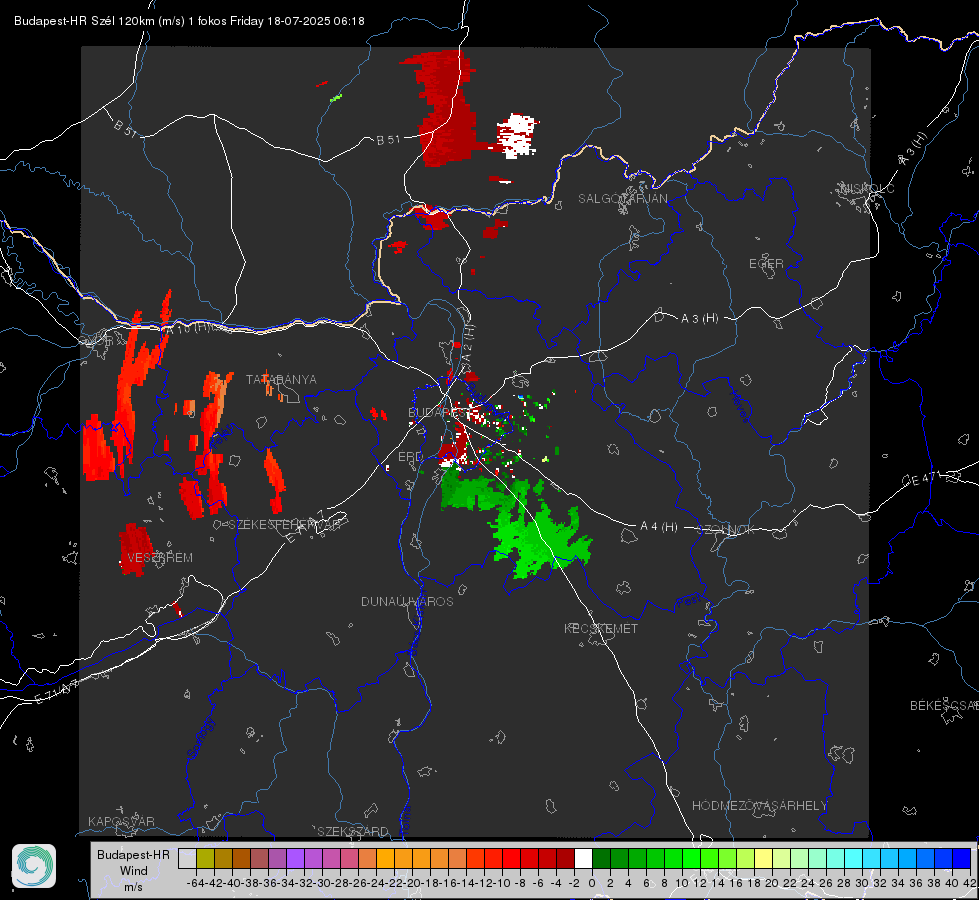Click the KECSKEMÉT city label
Viewport: 979px width, 900px height.
click(601, 628)
